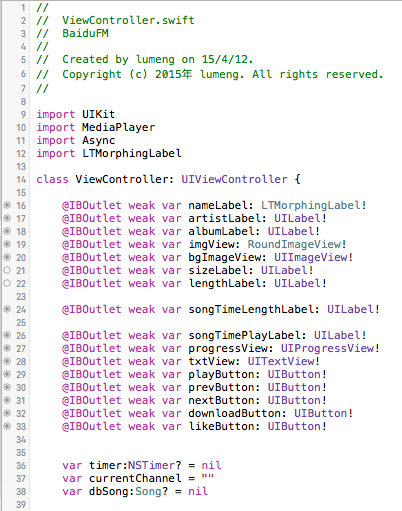This screenshot has width=402, height=511.
Task: Click Async in the import statement
Action: [98, 140]
